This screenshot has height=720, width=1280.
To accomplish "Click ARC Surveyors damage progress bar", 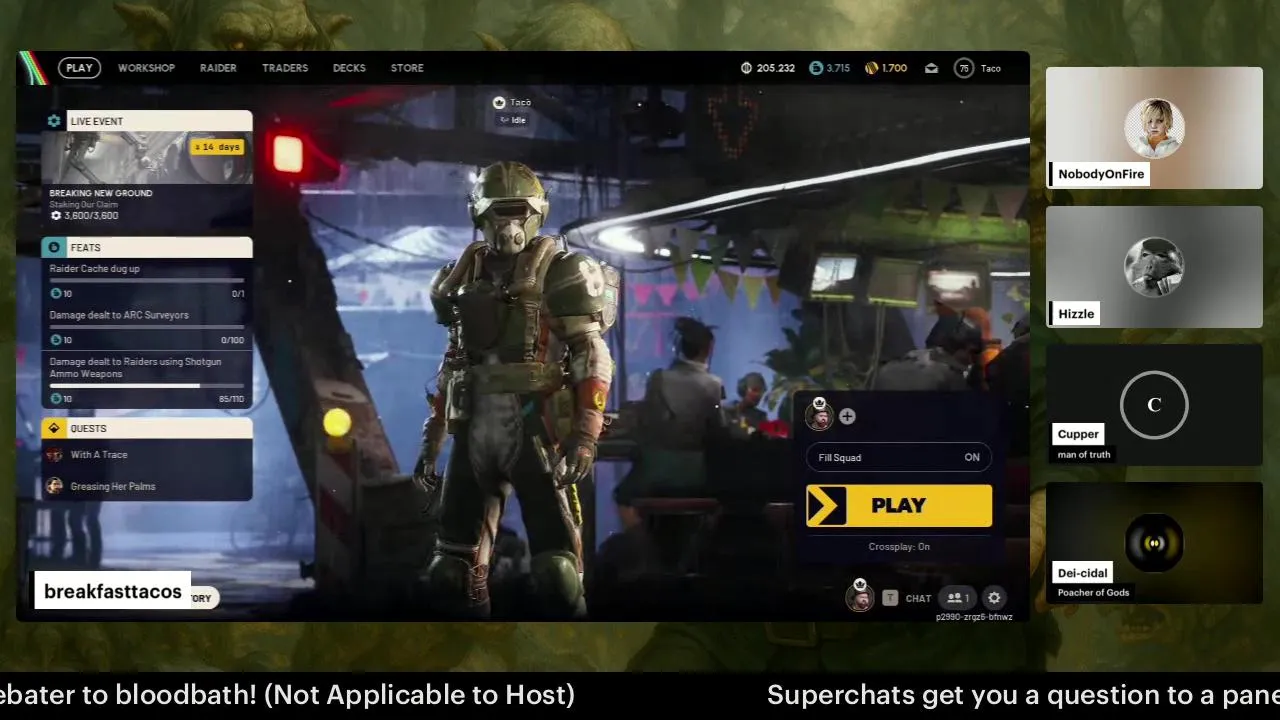I will click(x=147, y=327).
